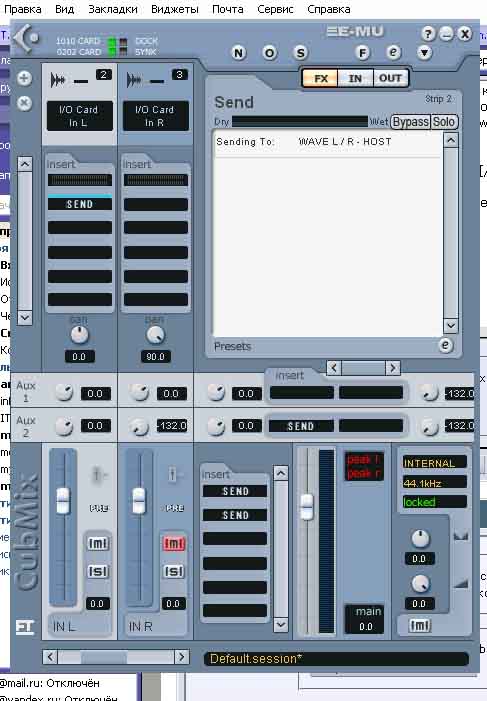The width and height of the screenshot is (487, 701).
Task: Click main insert list scroll up arrow
Action: point(280,473)
